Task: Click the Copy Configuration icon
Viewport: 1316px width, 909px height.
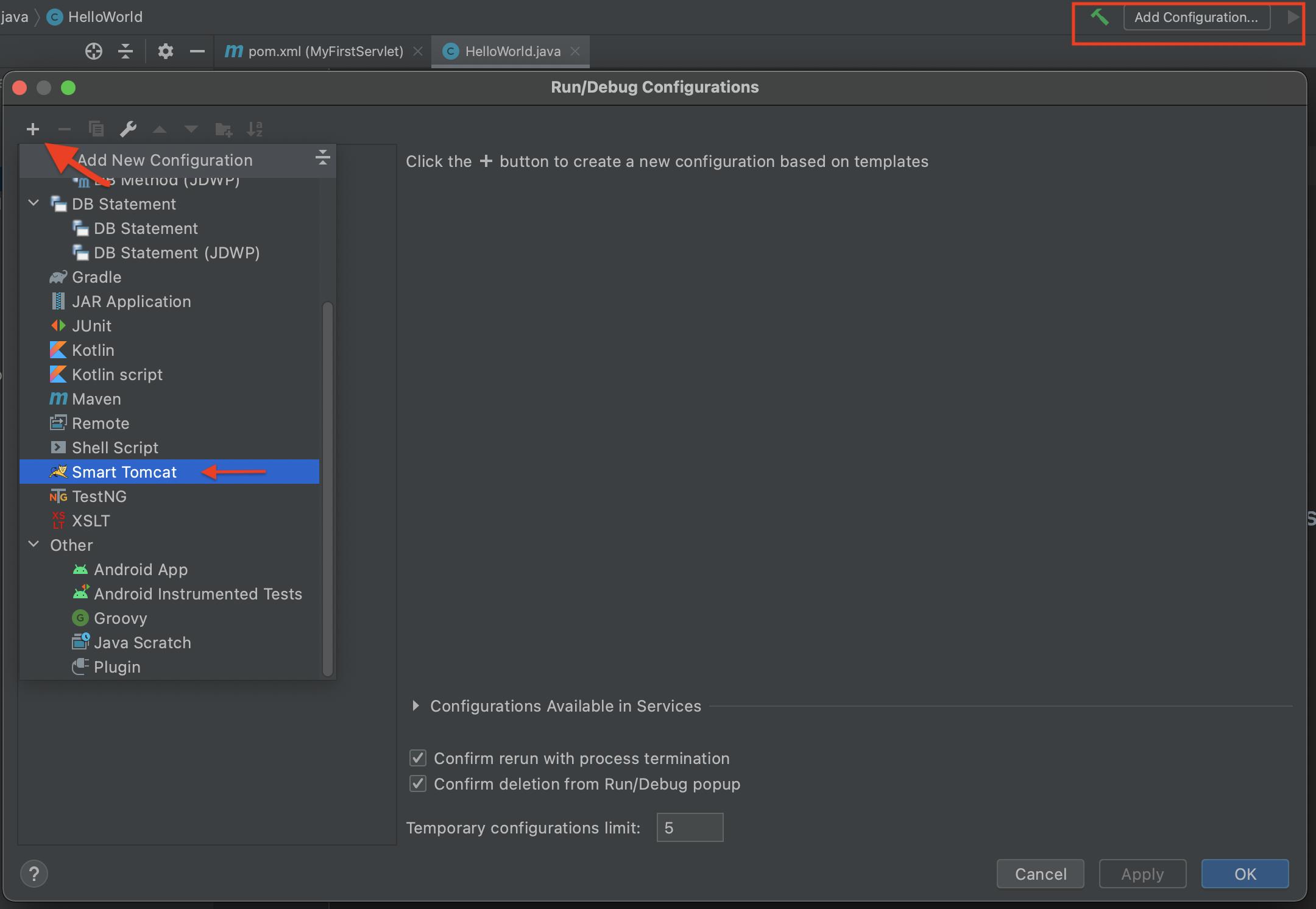Action: (x=96, y=129)
